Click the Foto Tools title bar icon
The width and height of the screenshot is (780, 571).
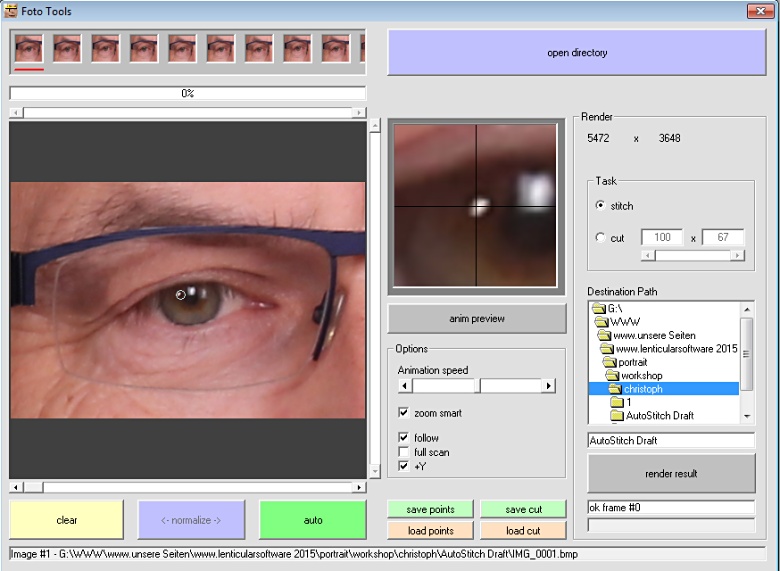coord(11,11)
